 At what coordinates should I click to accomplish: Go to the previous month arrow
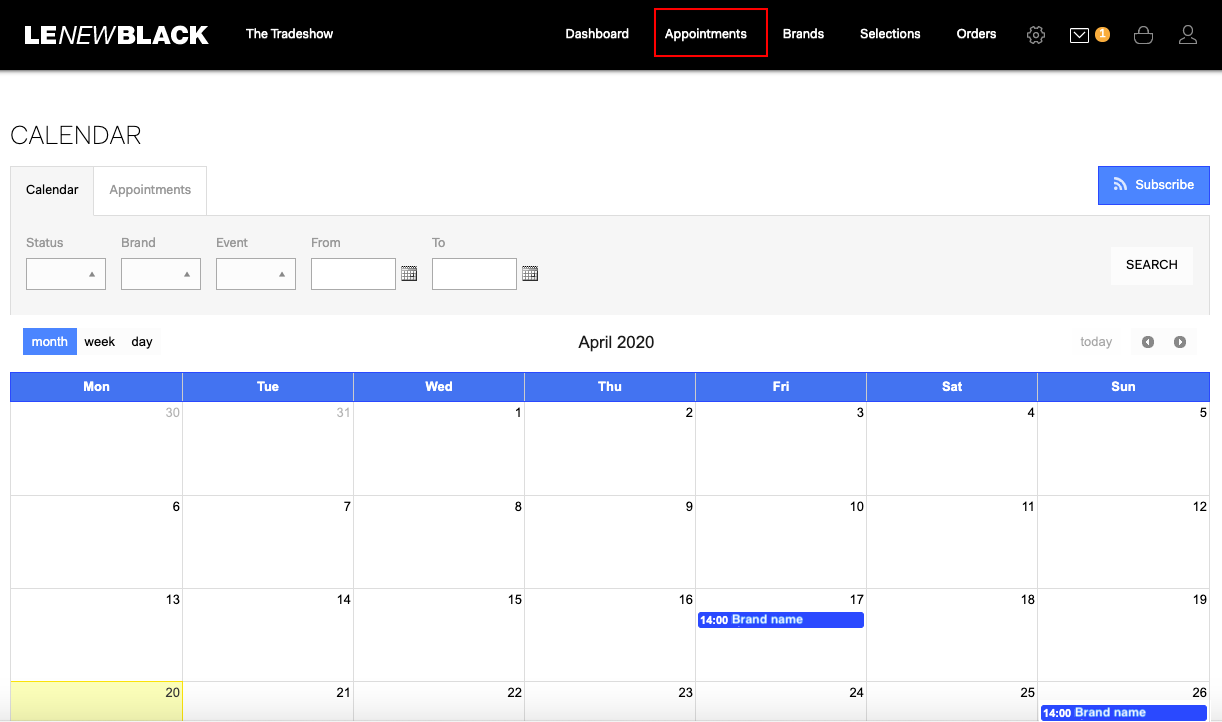point(1148,342)
